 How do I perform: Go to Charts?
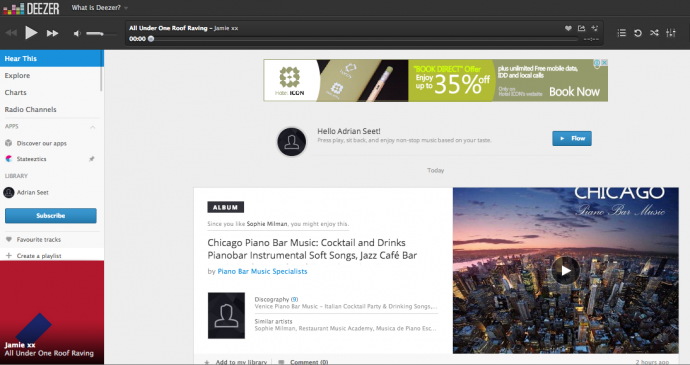(x=15, y=92)
